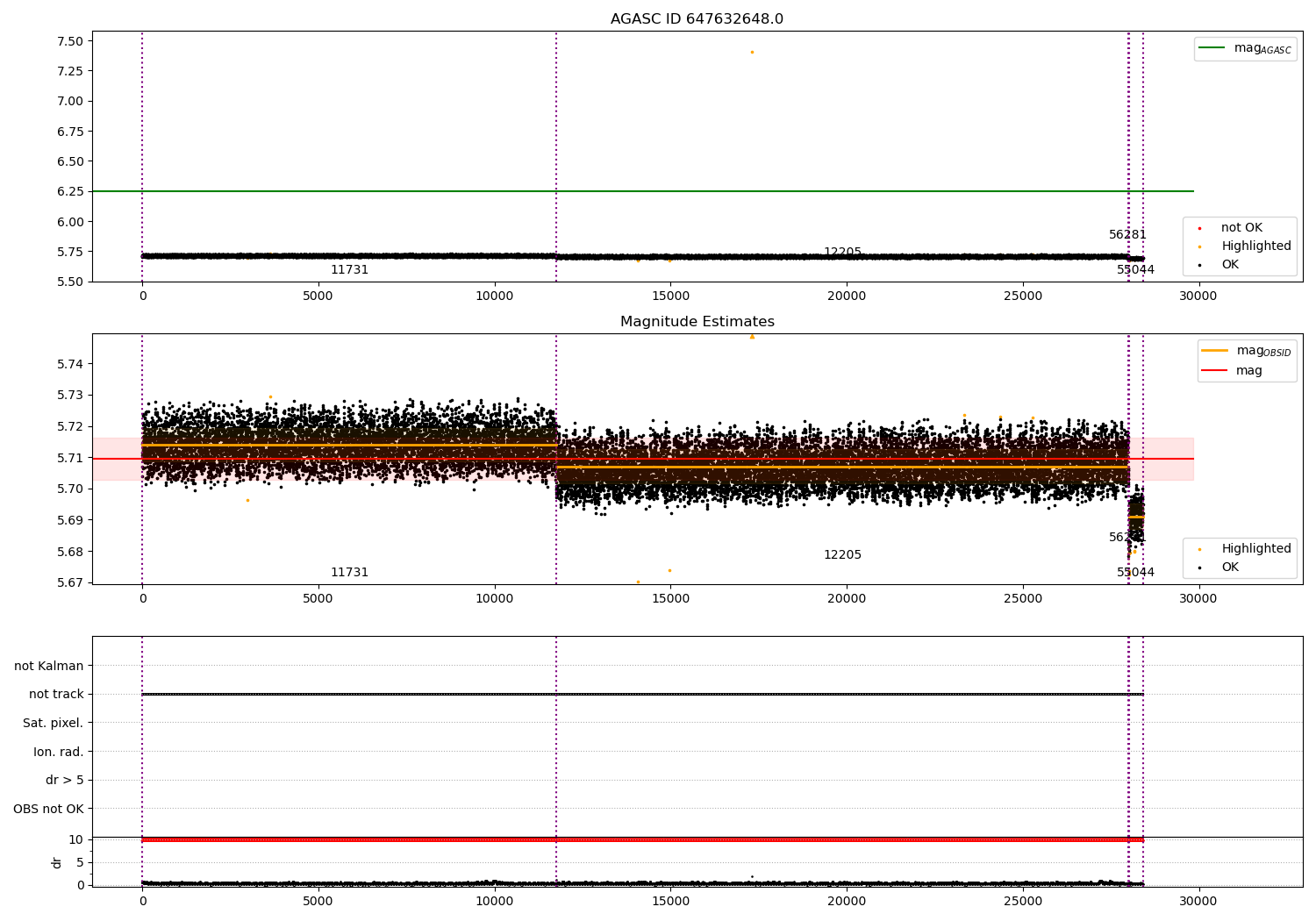
Task: Click the "55044" label in the middle plot
Action: [1135, 573]
